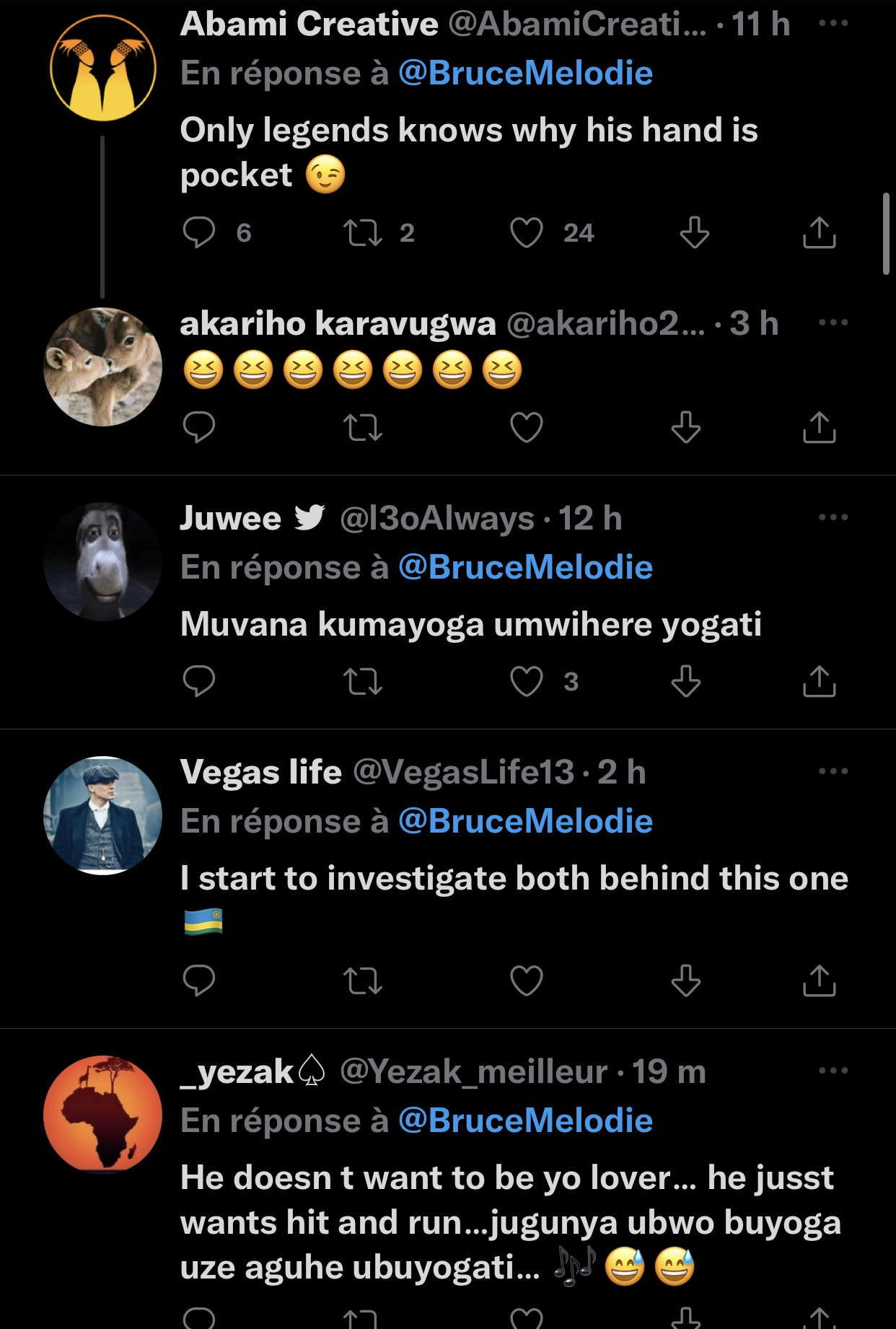The image size is (896, 1329).
Task: Open @BruceMelodie link in Juwee's reply
Action: [525, 567]
